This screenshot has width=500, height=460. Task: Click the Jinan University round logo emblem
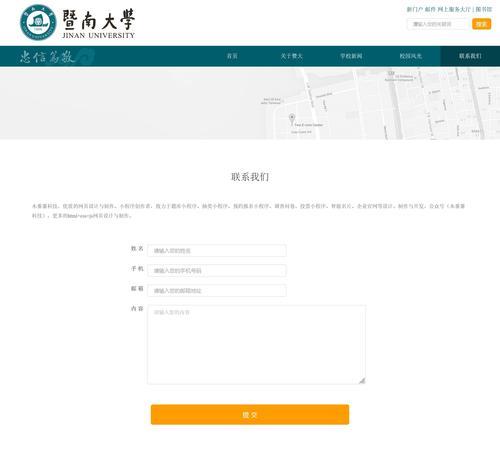click(x=38, y=22)
